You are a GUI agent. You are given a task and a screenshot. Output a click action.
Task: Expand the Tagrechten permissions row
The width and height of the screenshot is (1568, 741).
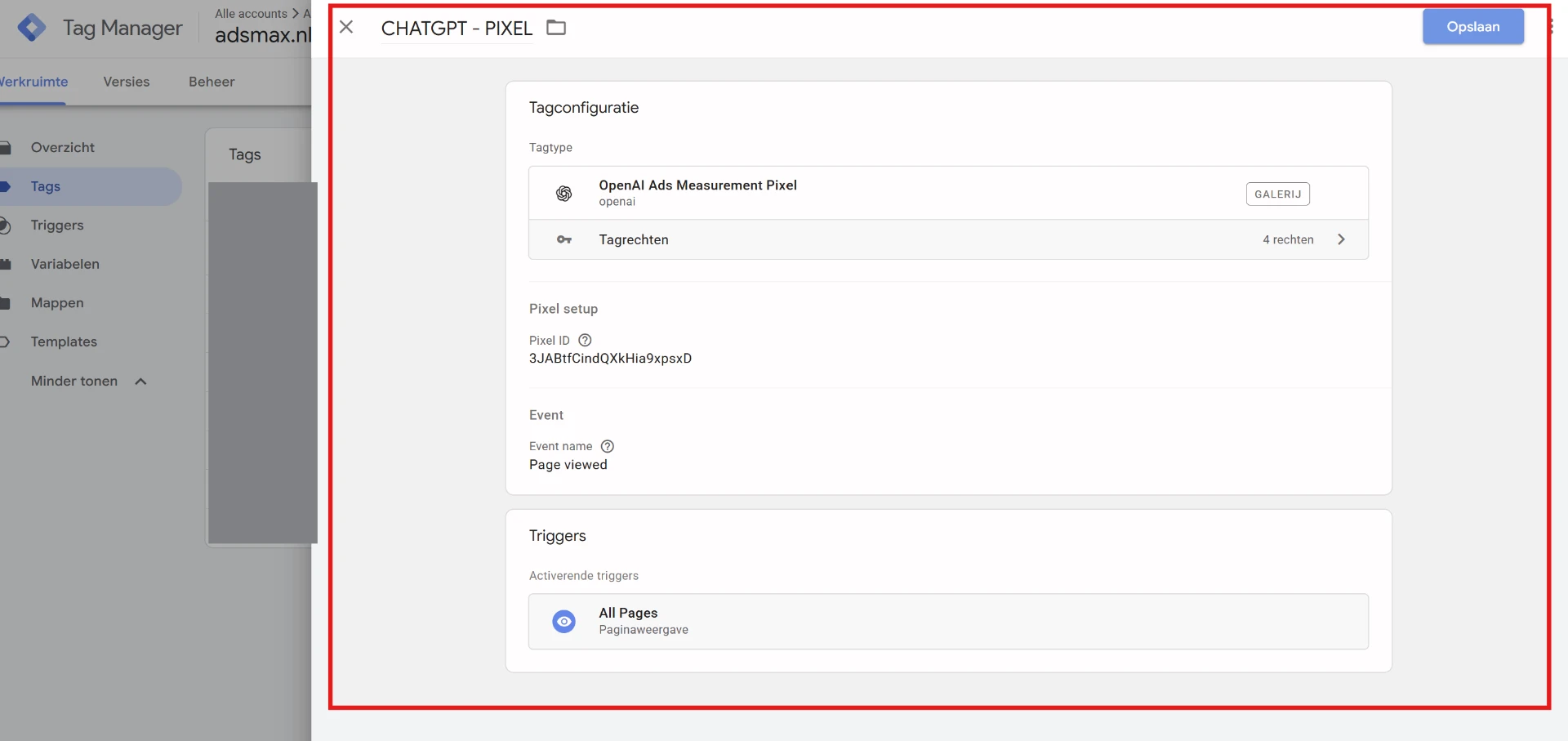point(948,239)
